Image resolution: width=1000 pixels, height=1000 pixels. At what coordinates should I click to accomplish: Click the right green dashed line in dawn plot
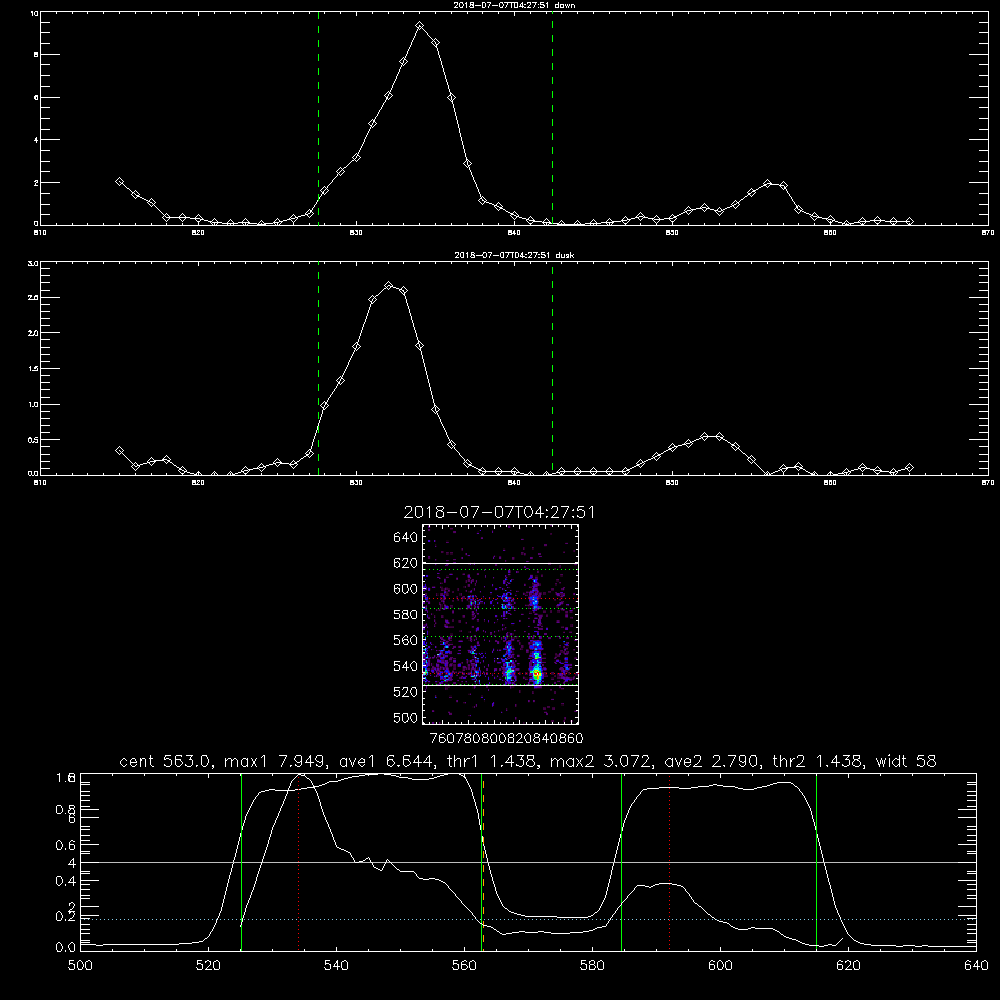click(x=552, y=121)
